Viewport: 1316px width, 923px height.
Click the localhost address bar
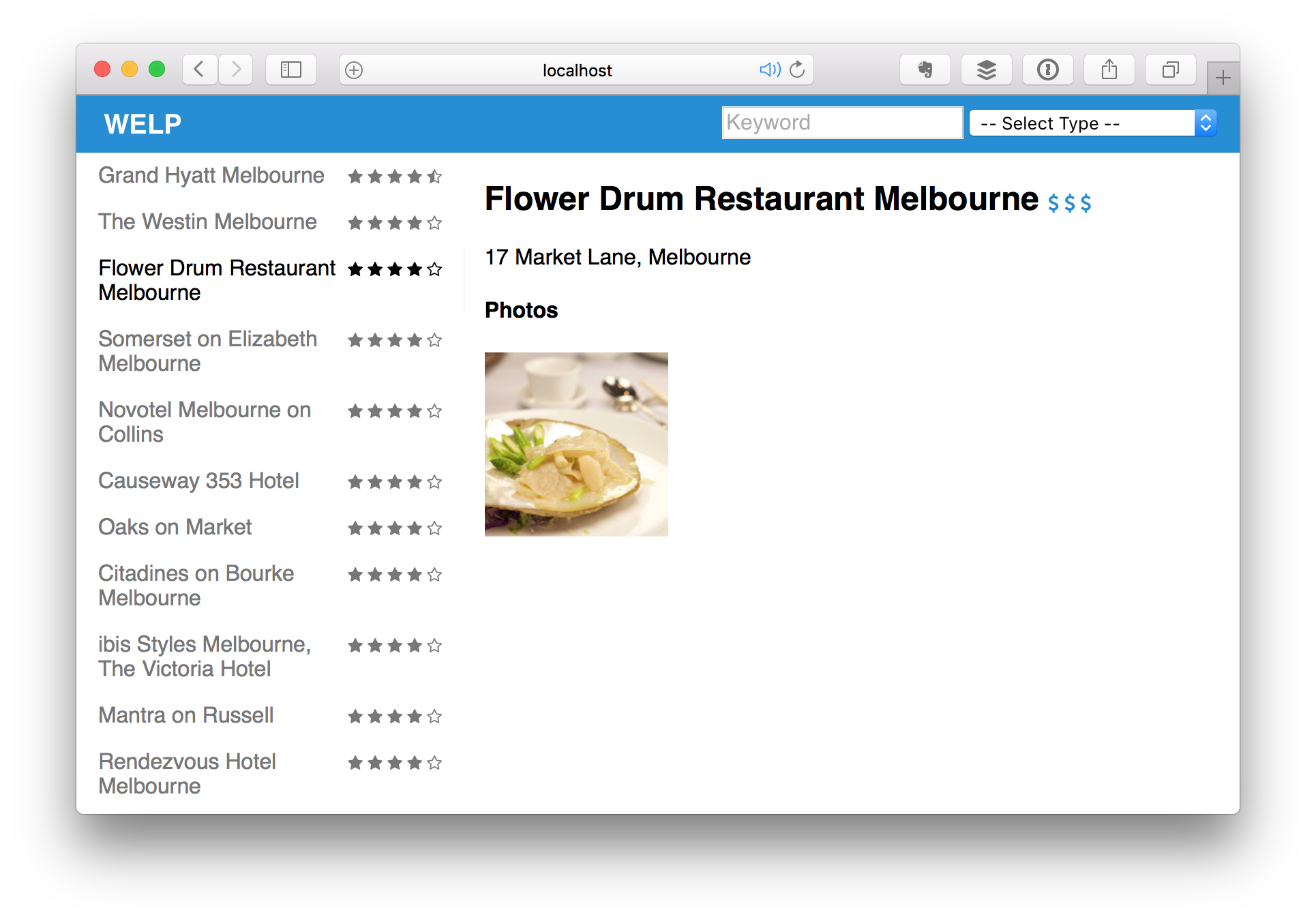577,70
